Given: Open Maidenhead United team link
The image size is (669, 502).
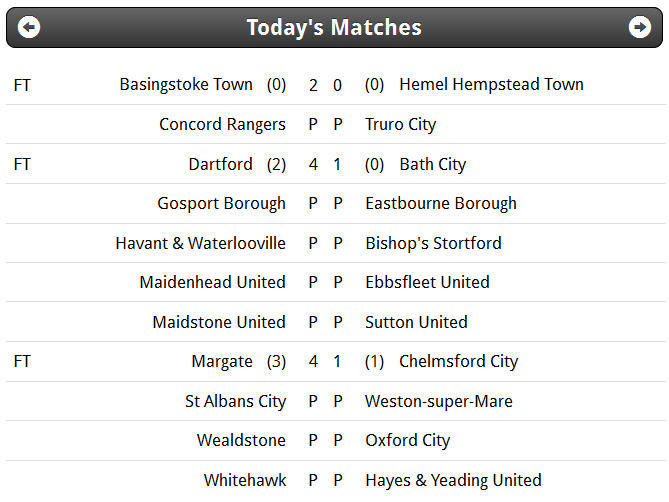Looking at the screenshot, I should 212,282.
